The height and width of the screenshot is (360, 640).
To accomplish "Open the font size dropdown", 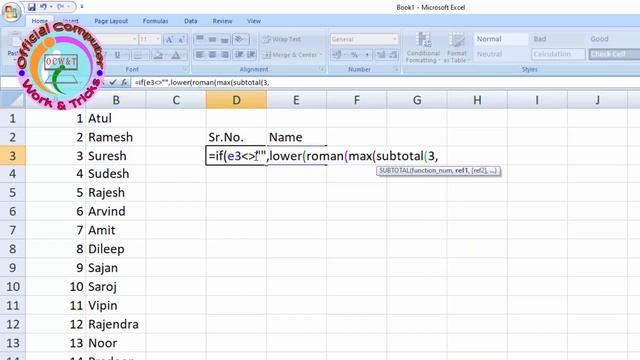I will (x=158, y=39).
